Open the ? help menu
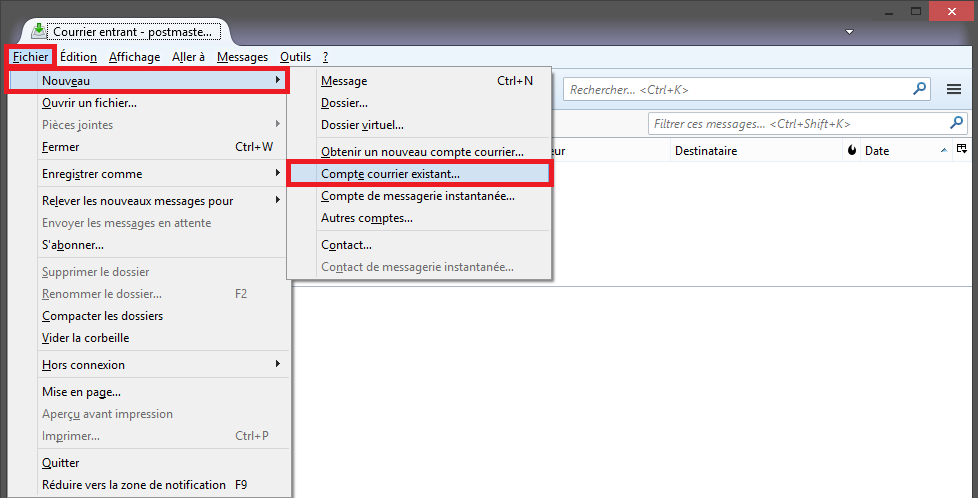The height and width of the screenshot is (498, 978). [x=326, y=57]
